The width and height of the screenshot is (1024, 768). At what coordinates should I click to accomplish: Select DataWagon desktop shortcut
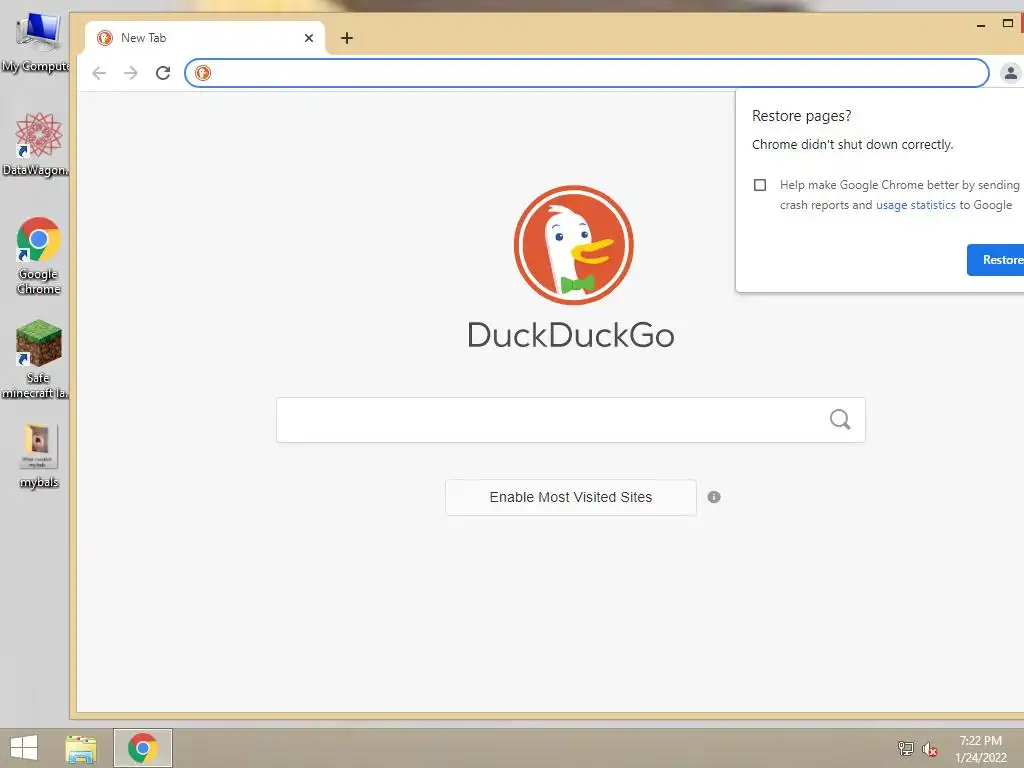(37, 144)
